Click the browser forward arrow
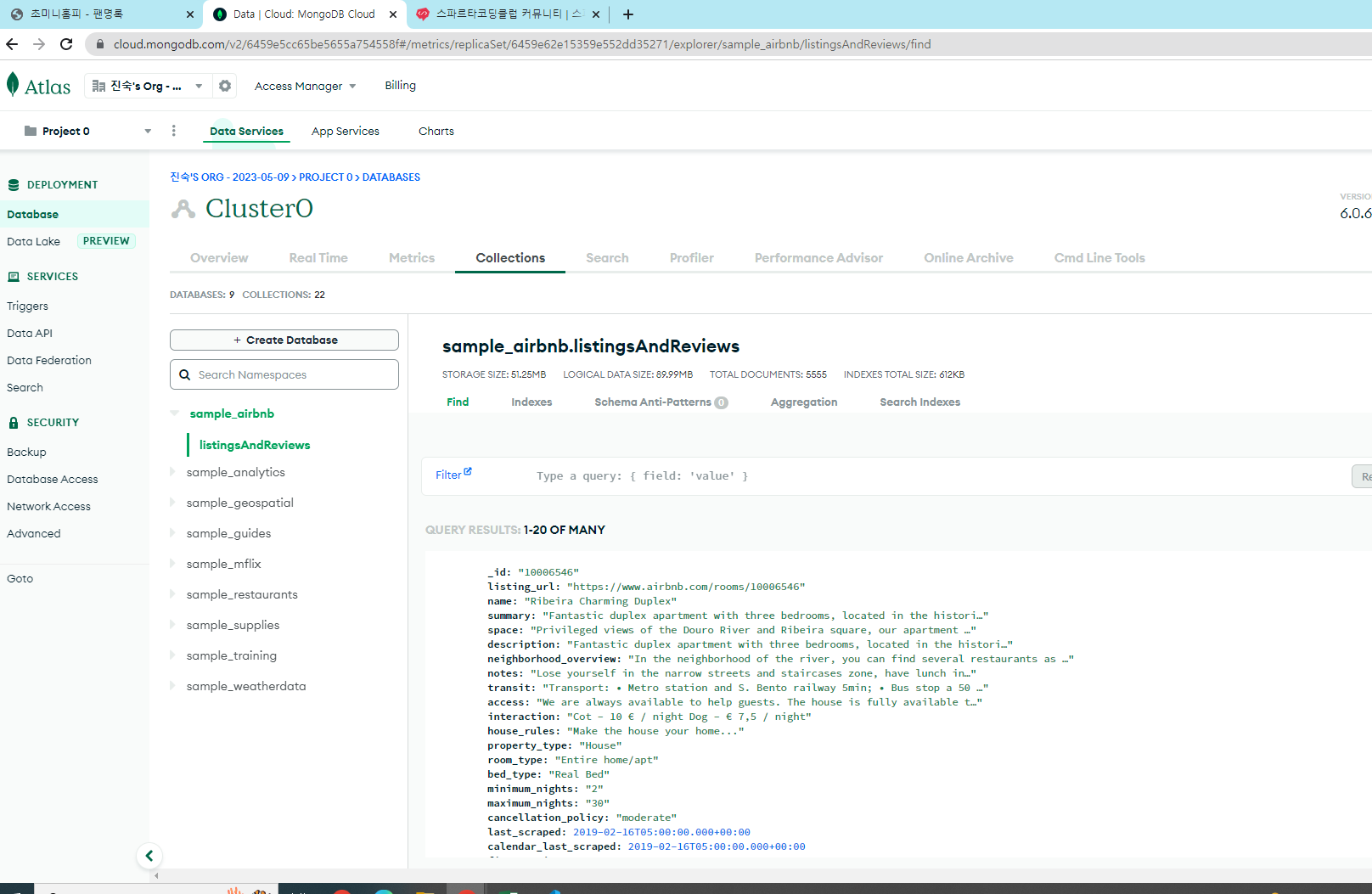Viewport: 1372px width, 894px height. 39,44
